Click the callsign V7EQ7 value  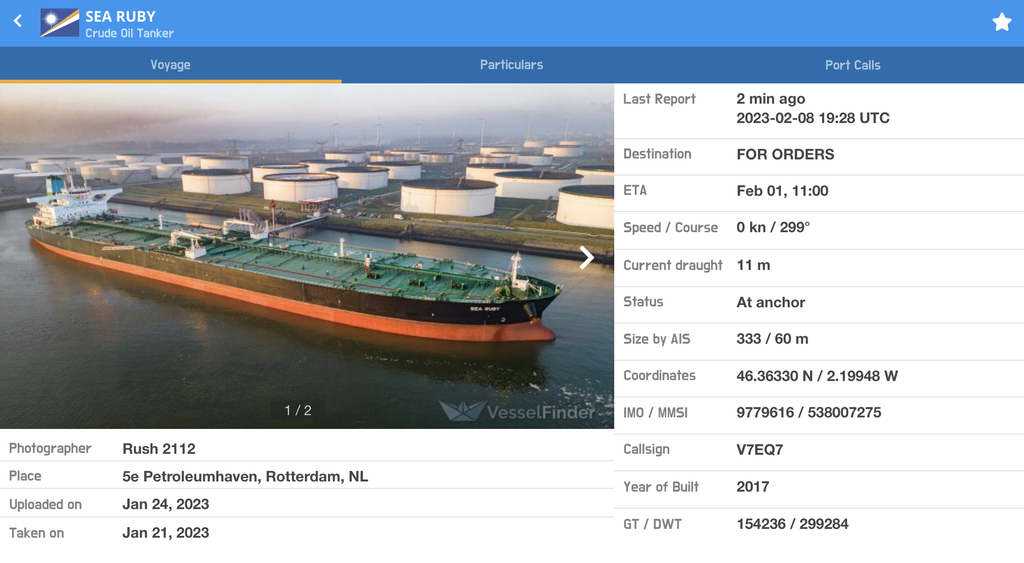[760, 450]
